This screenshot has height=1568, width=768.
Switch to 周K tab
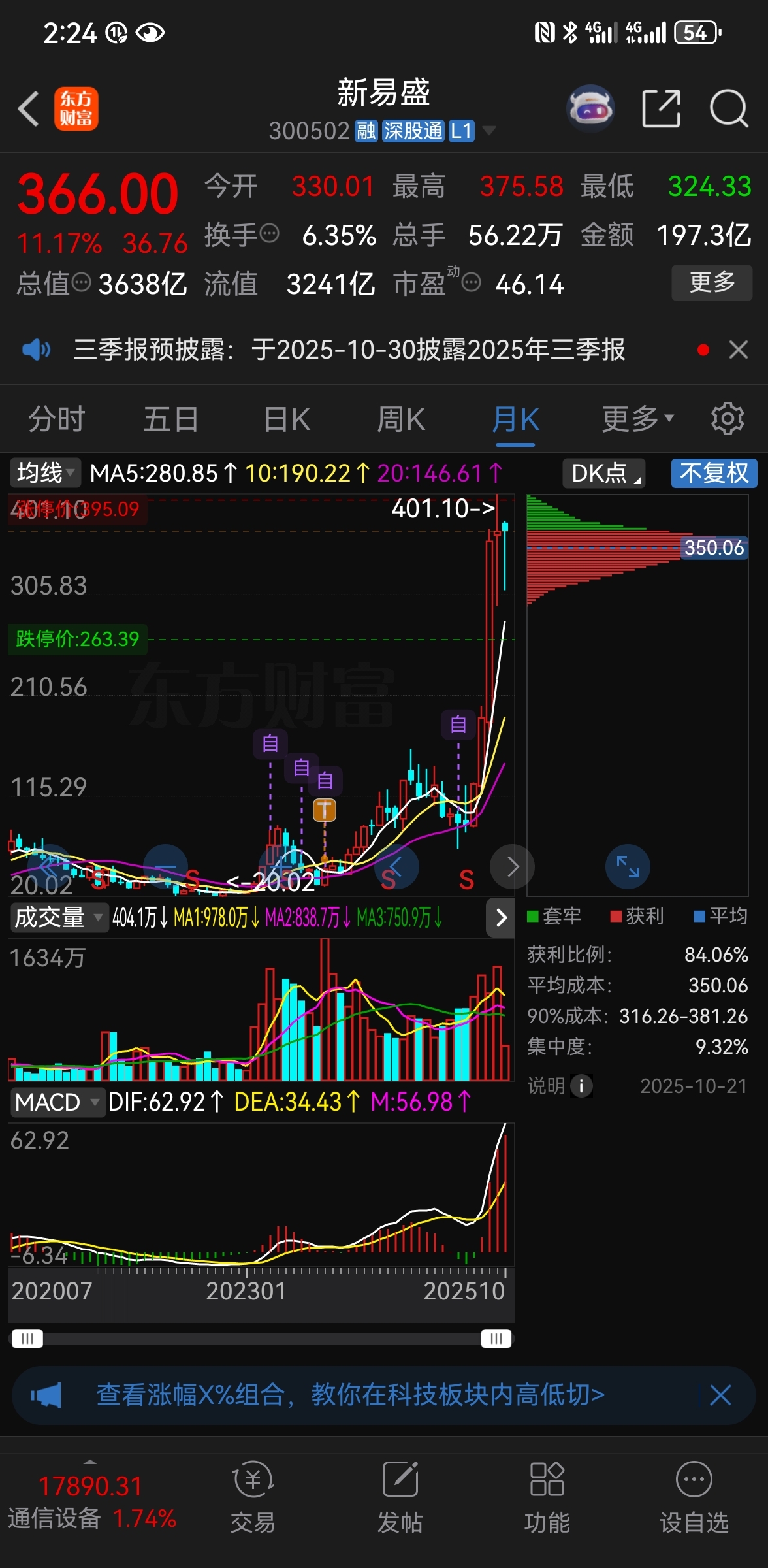401,419
